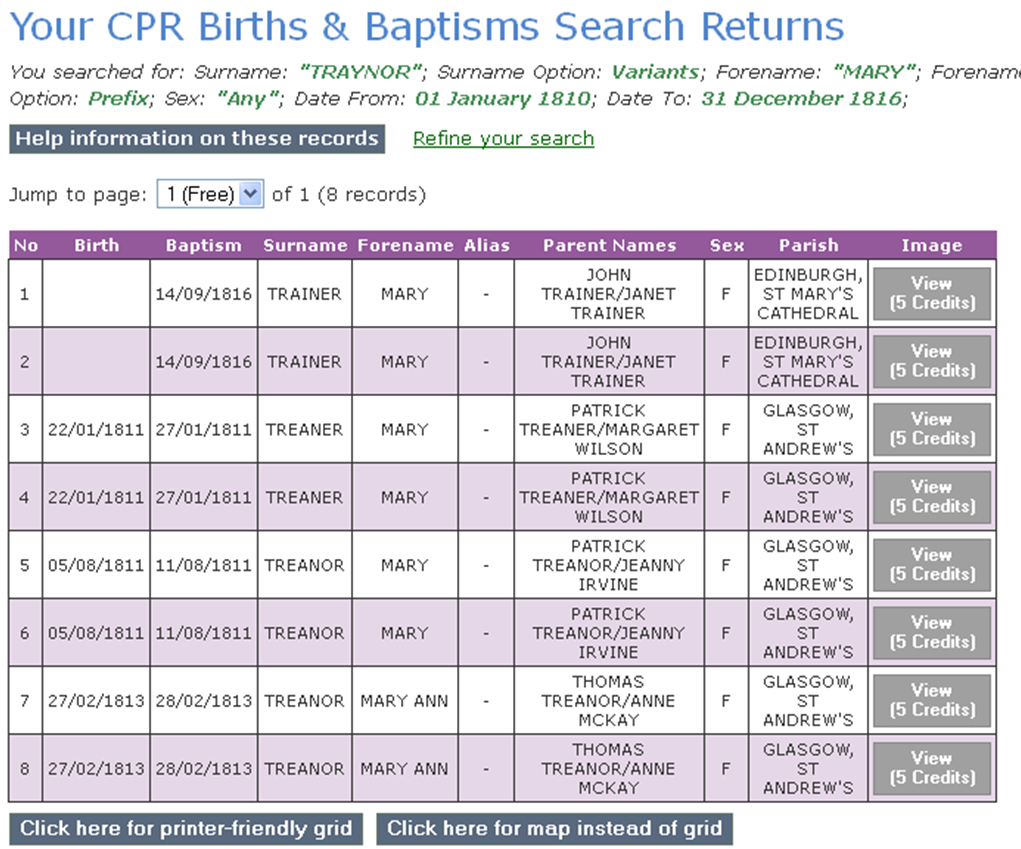Expand the Jump to page dropdown
This screenshot has width=1021, height=849.
tap(210, 194)
